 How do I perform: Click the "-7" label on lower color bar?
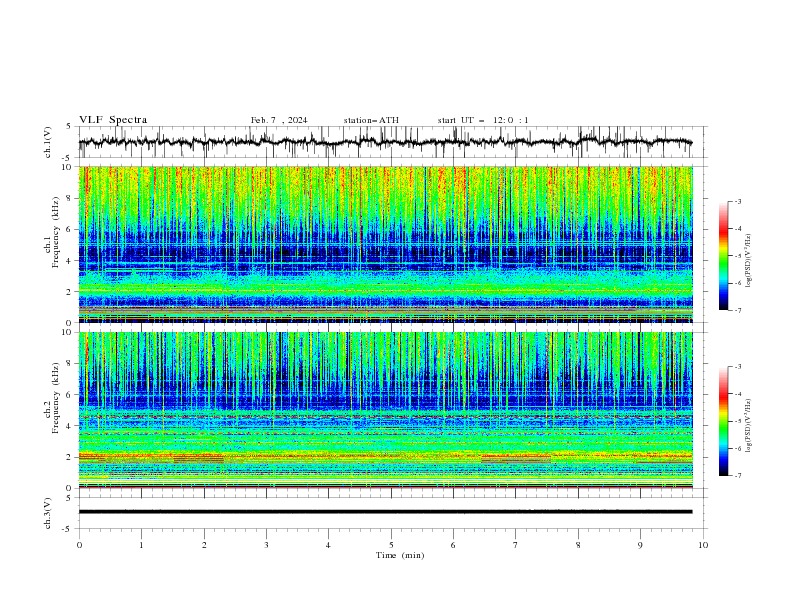(x=737, y=476)
